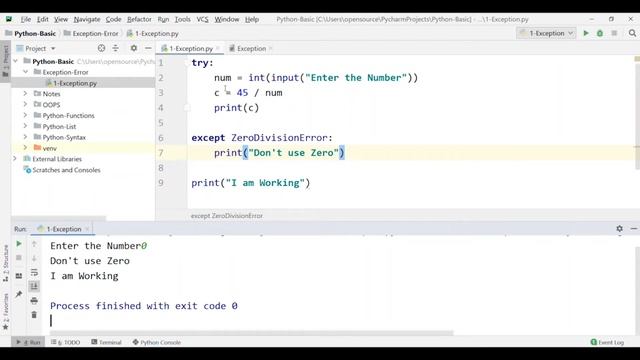Open the TODO tool window

66,342
